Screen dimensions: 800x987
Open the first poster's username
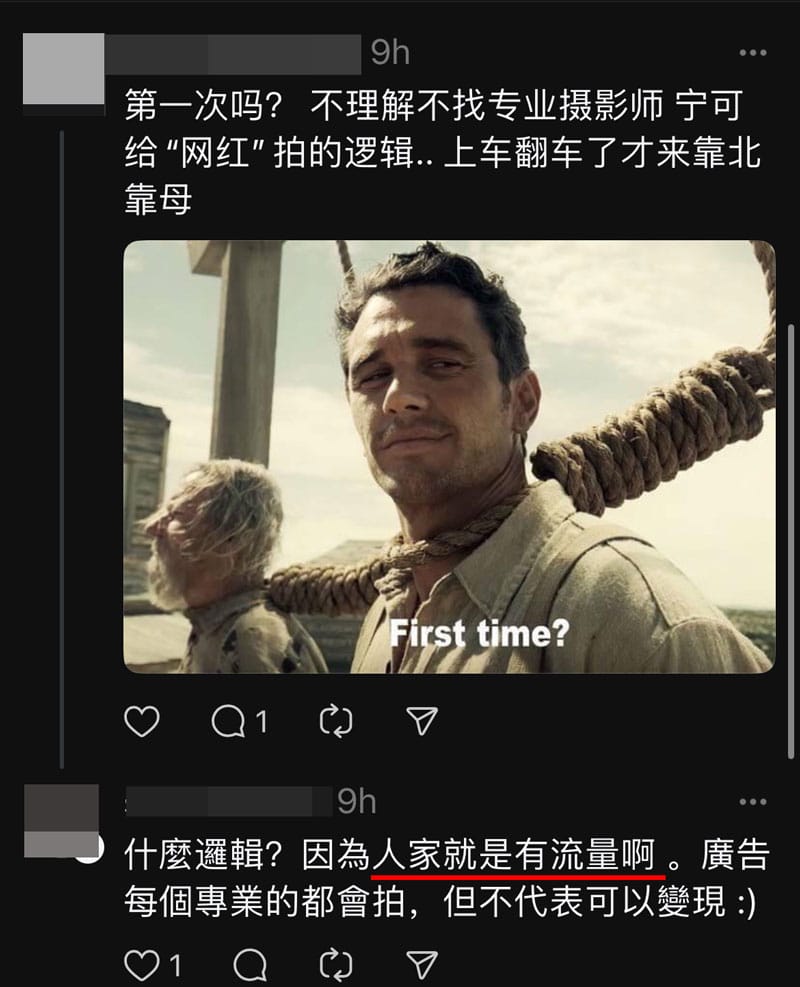pyautogui.click(x=233, y=54)
